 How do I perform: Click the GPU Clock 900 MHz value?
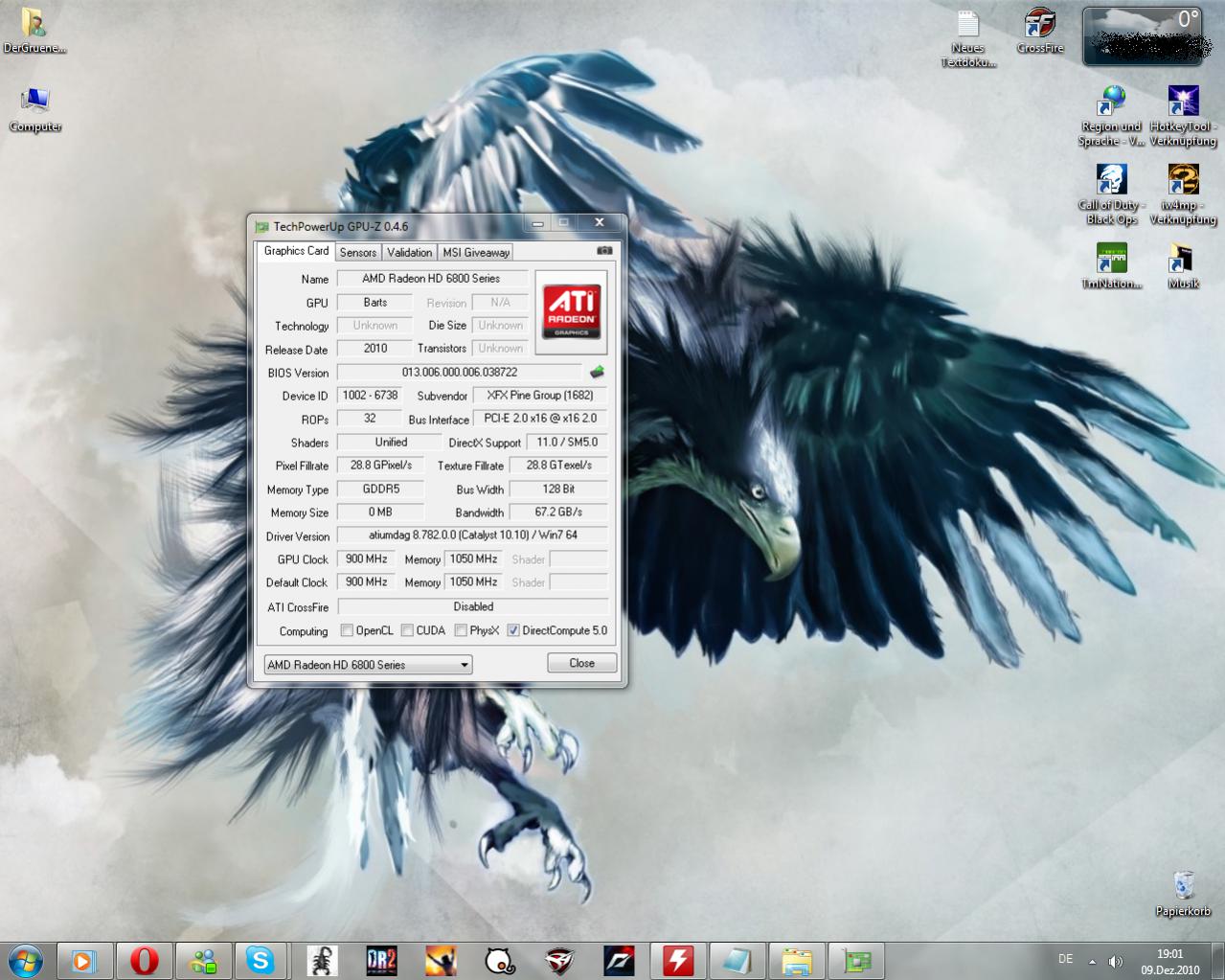click(366, 559)
